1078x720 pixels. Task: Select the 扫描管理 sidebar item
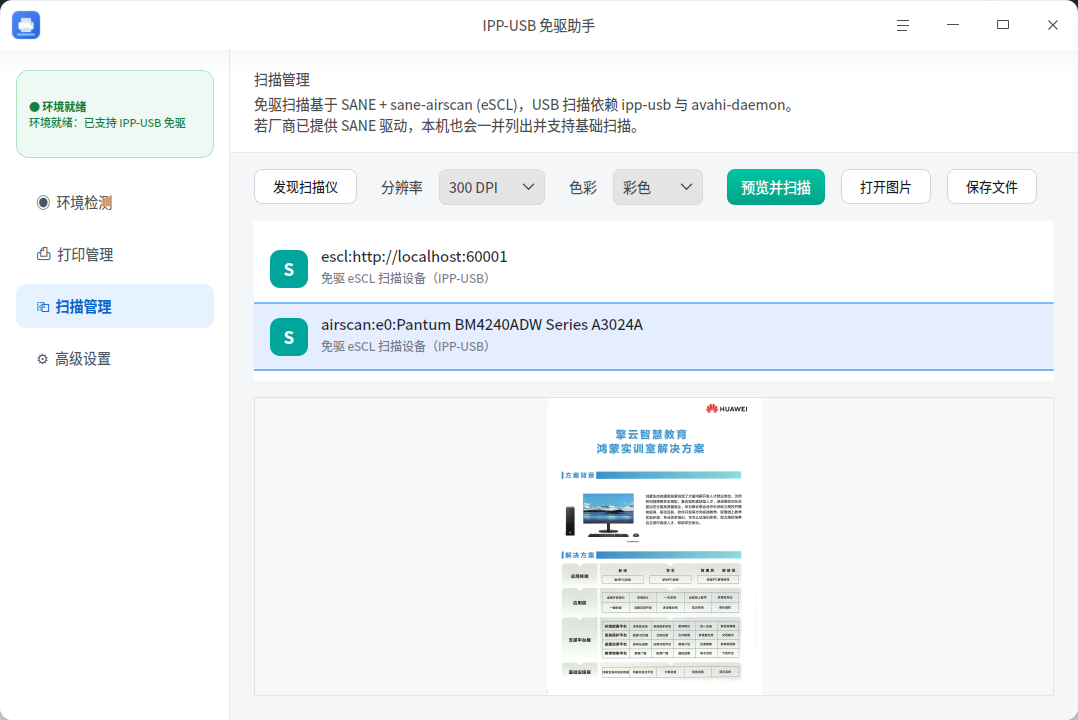(115, 306)
